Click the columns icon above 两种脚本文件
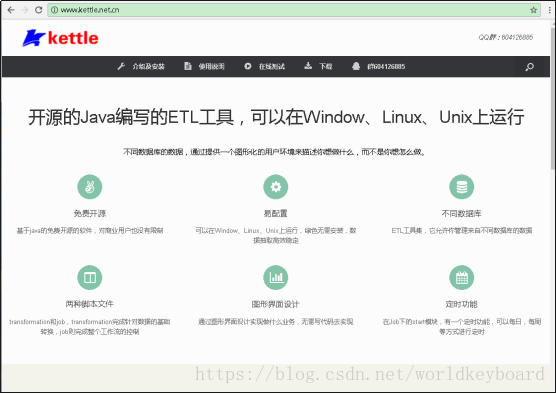Screen dimensions: 556x394 coord(90,277)
